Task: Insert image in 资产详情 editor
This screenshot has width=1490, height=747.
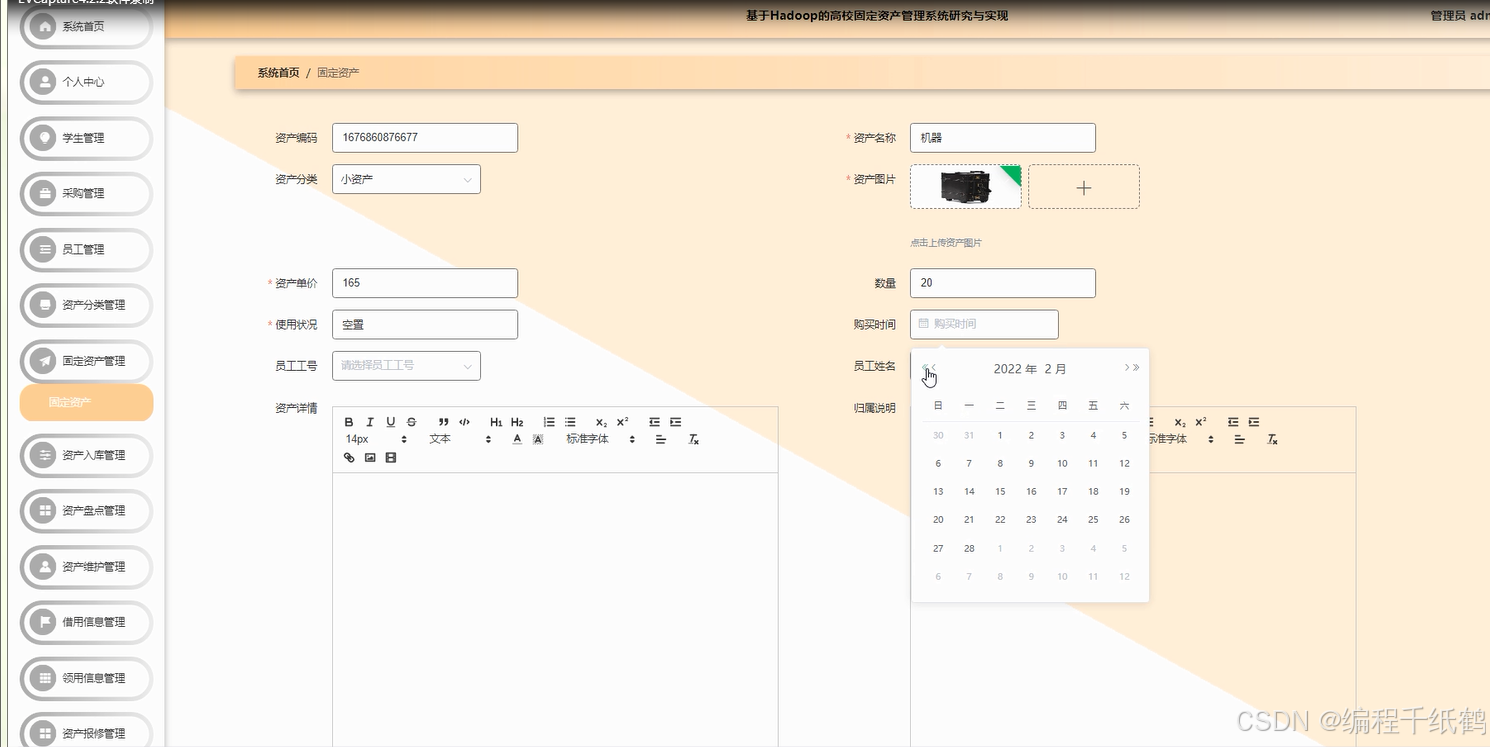Action: point(370,457)
